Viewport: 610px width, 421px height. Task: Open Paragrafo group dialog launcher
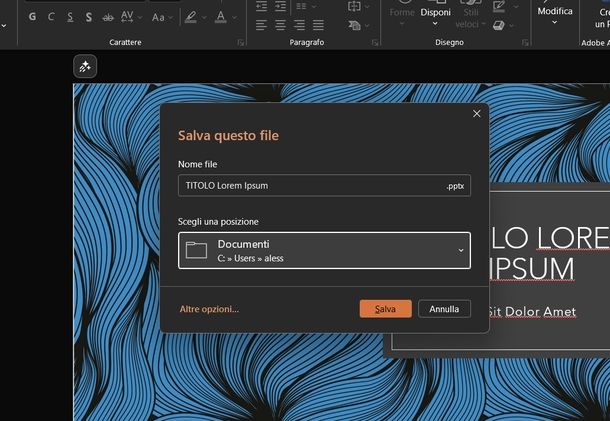(x=375, y=42)
